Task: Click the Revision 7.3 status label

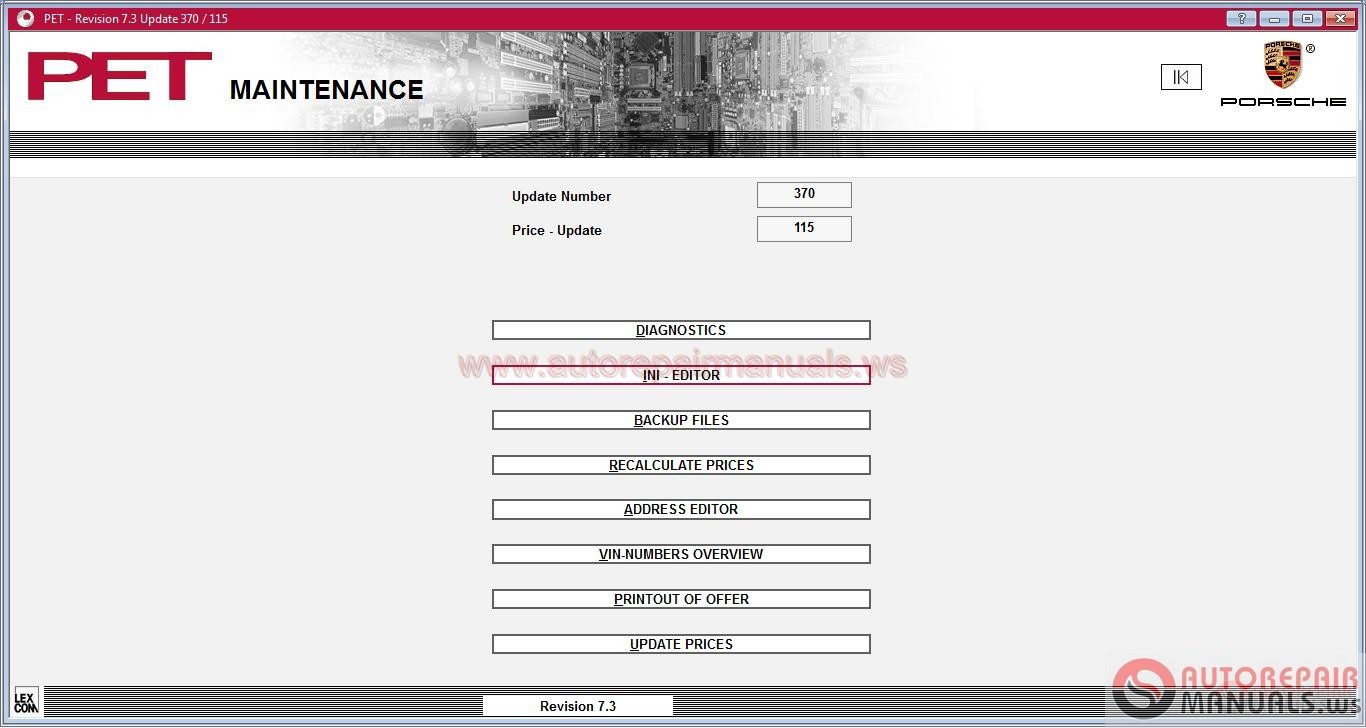Action: click(578, 706)
